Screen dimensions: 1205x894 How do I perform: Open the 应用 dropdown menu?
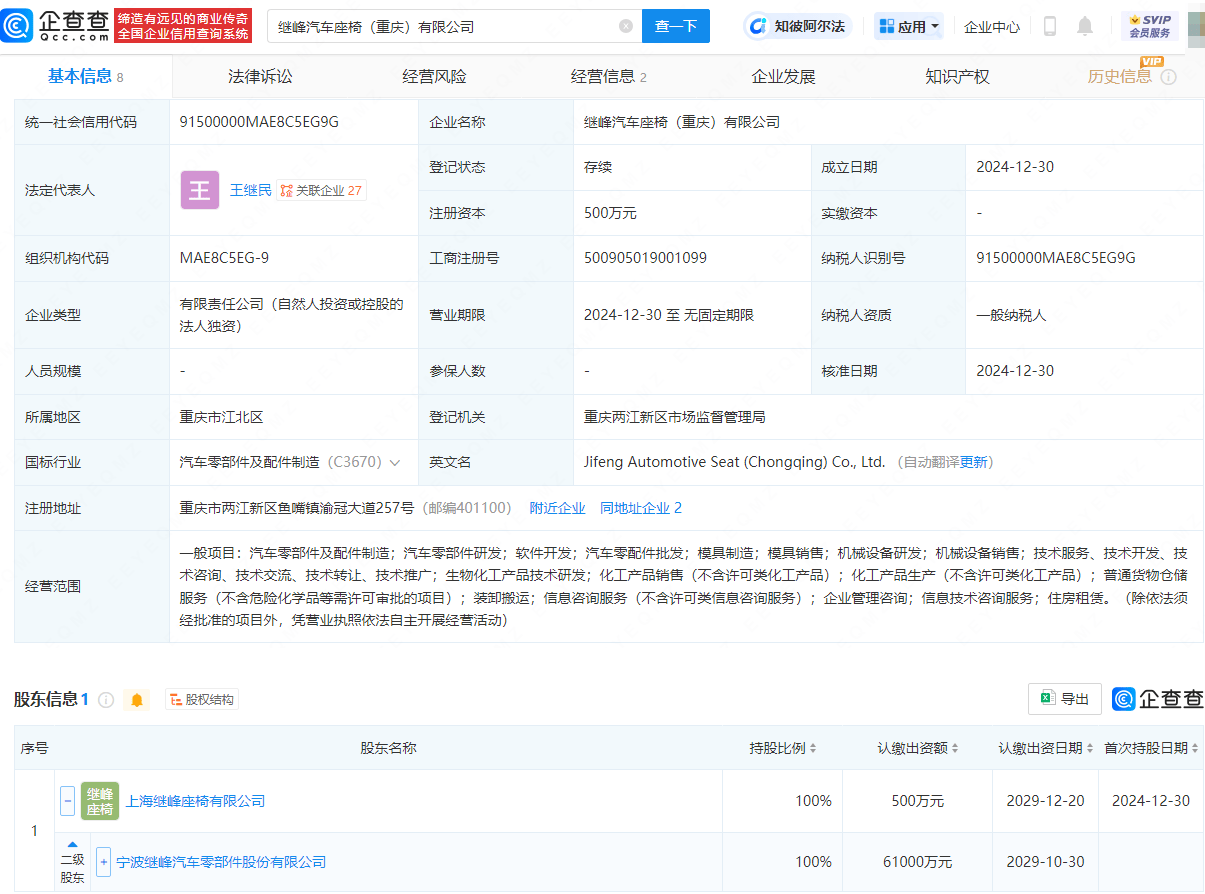click(x=909, y=27)
